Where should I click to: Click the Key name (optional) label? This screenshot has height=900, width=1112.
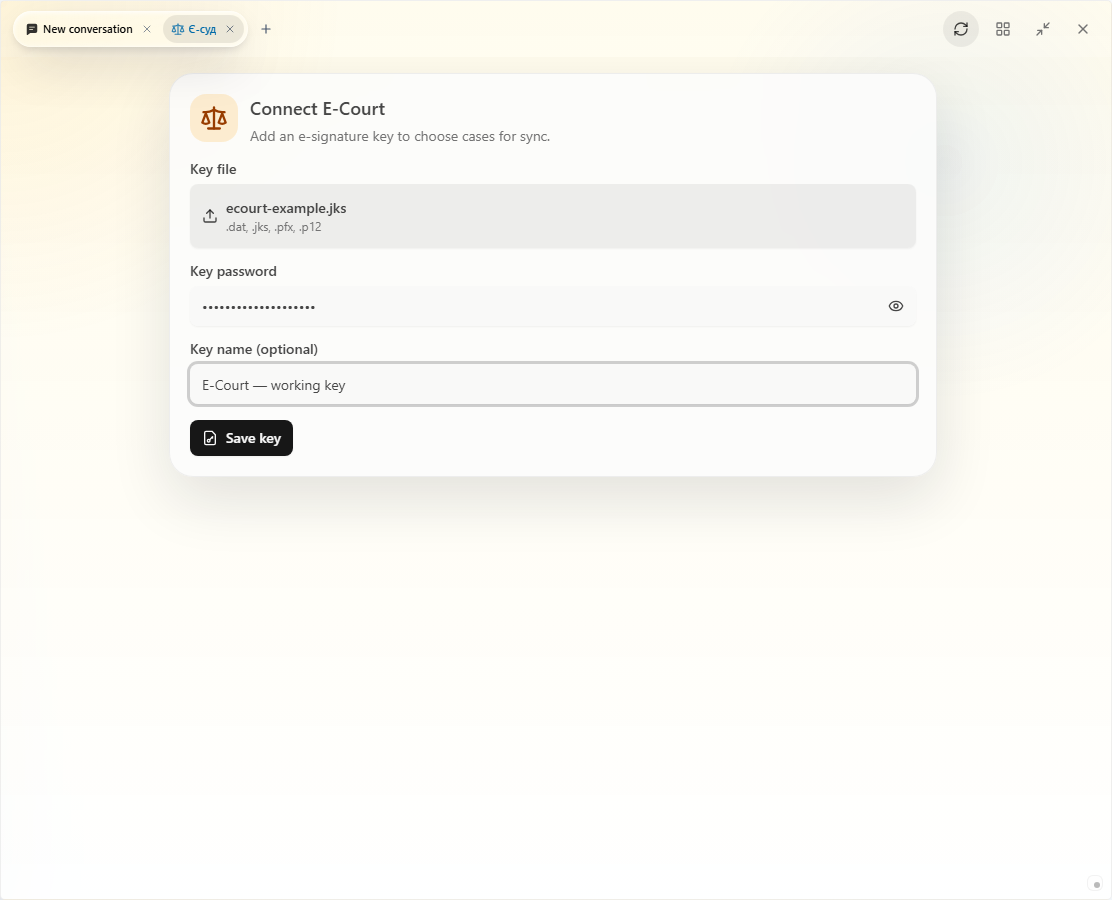(x=254, y=349)
